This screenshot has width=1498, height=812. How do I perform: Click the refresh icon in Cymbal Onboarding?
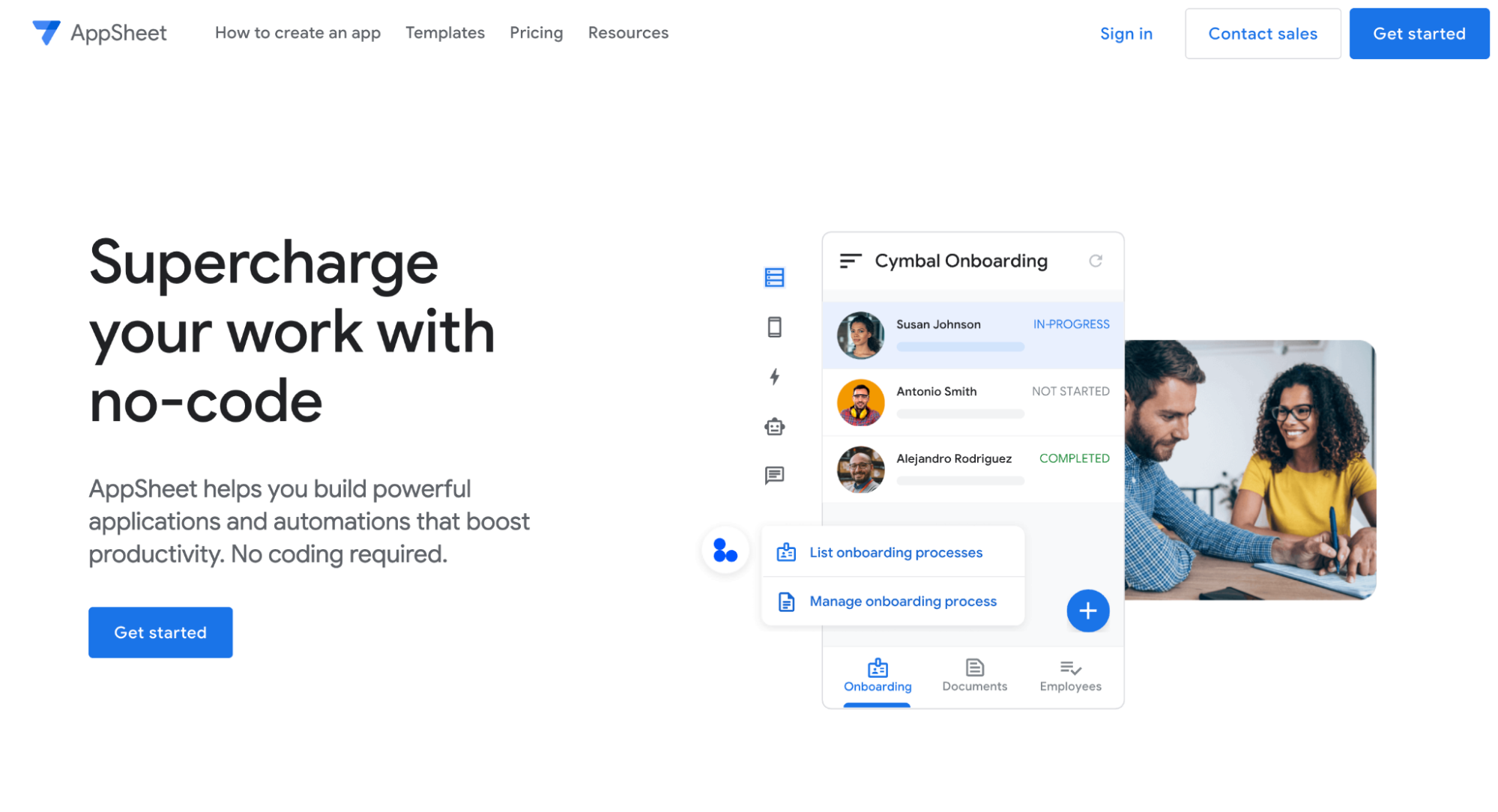pyautogui.click(x=1095, y=261)
